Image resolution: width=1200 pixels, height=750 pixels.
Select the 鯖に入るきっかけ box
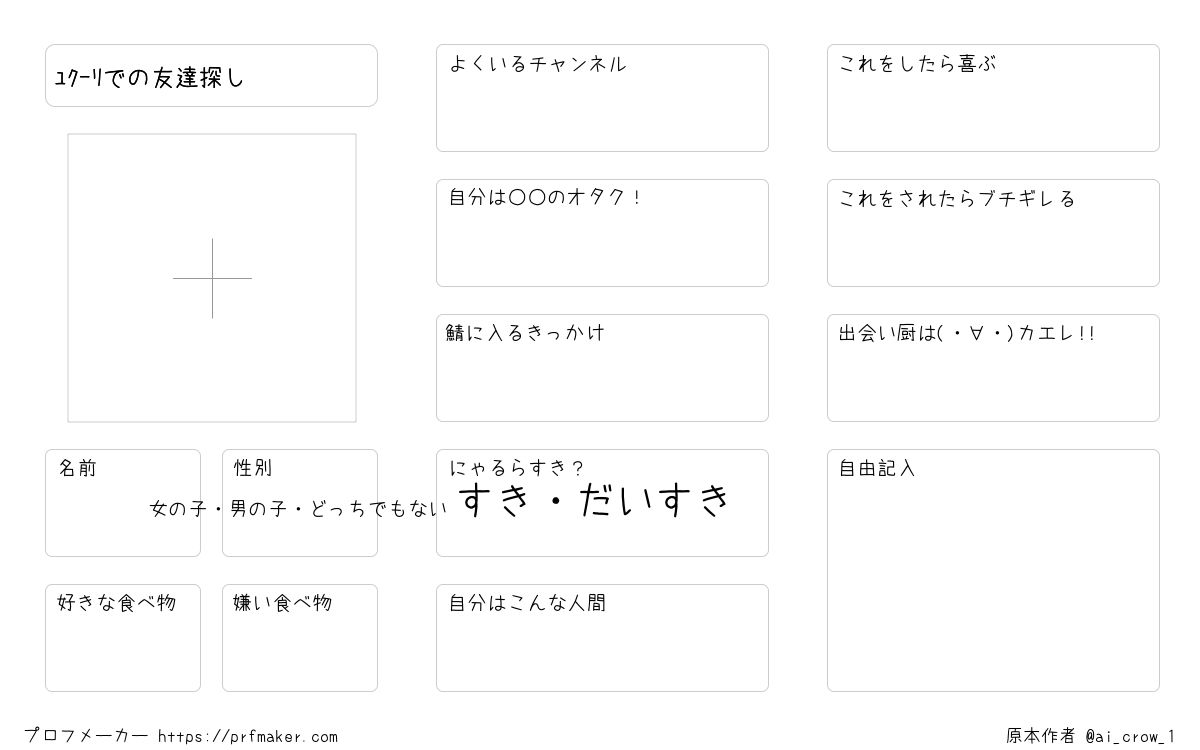[602, 368]
